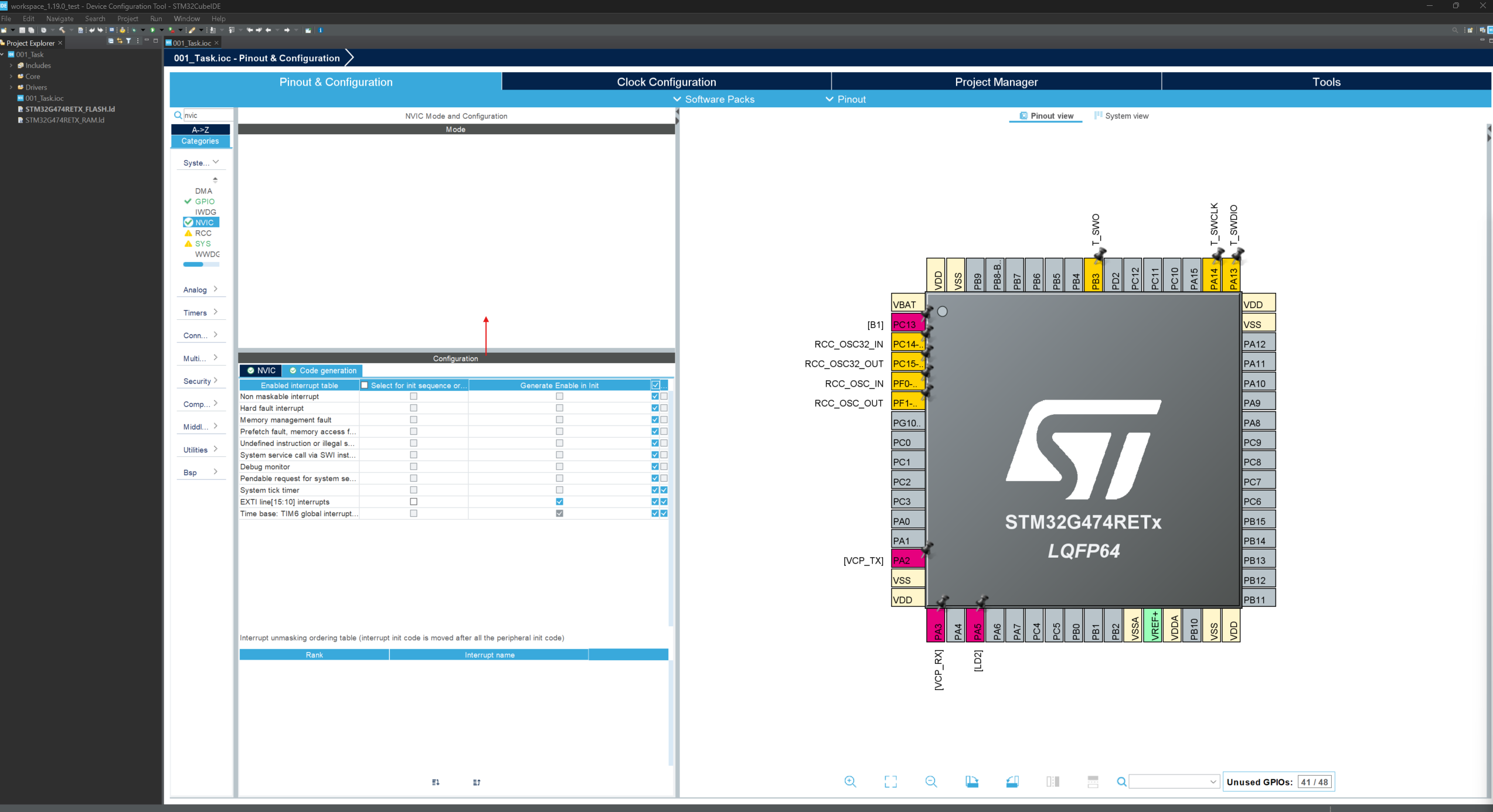Open the Code generation tab
1493x812 pixels.
coord(322,370)
